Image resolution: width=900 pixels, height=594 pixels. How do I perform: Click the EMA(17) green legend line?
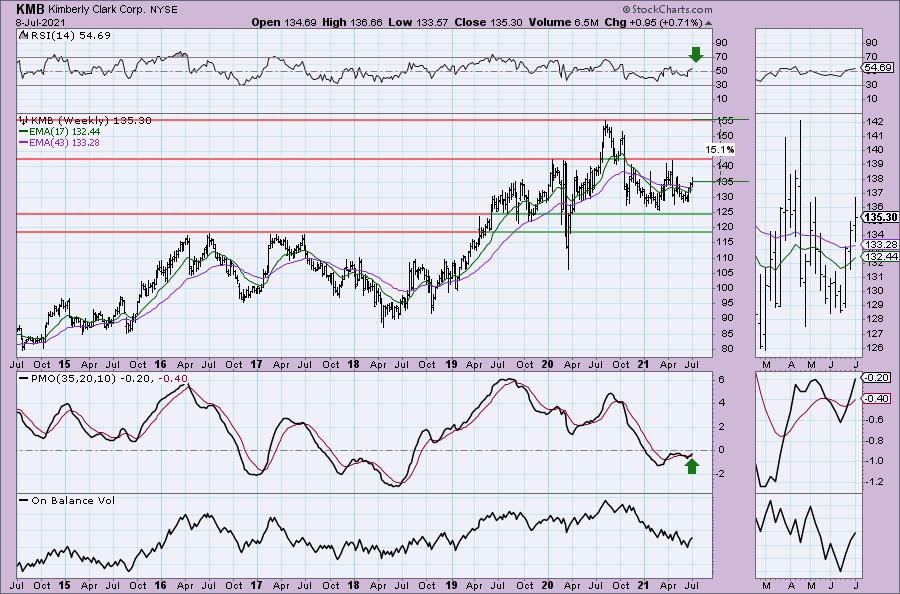pyautogui.click(x=24, y=131)
